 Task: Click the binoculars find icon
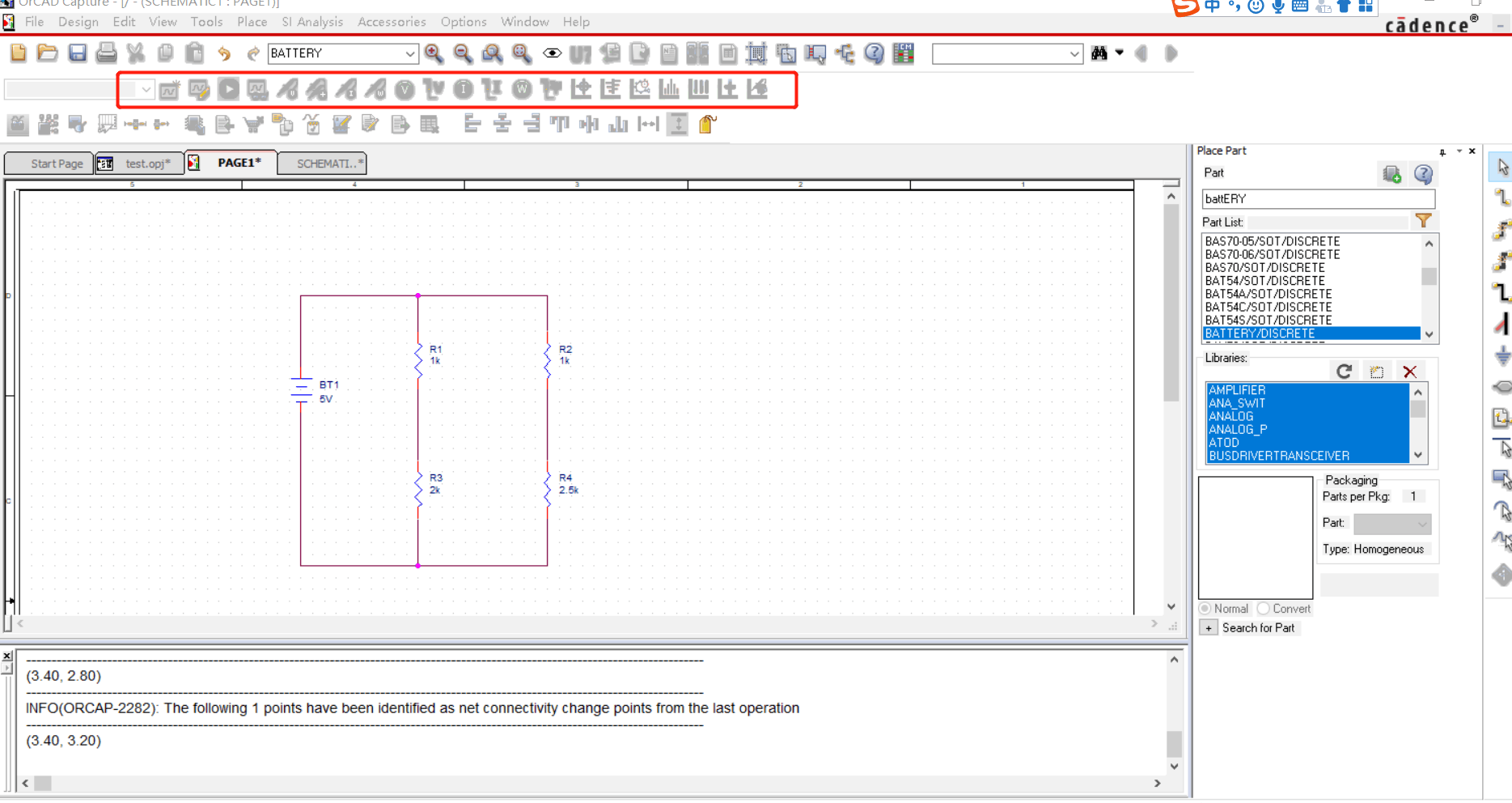click(1099, 53)
